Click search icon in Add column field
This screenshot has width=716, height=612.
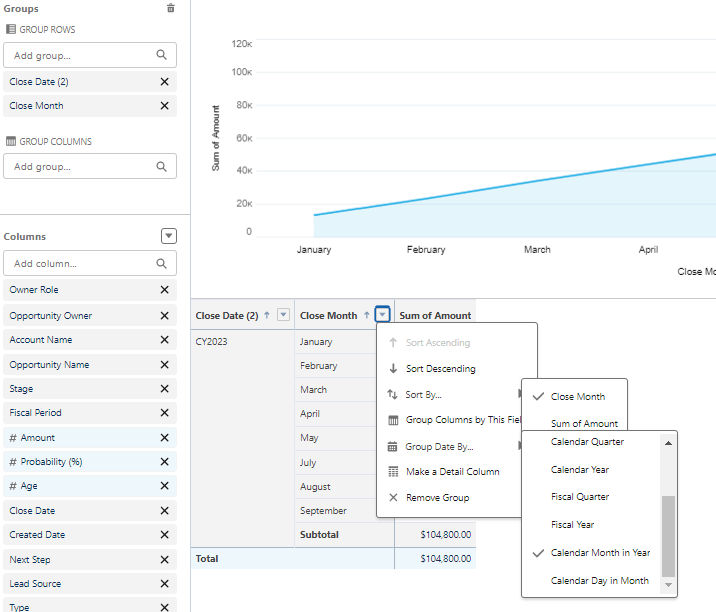[162, 264]
